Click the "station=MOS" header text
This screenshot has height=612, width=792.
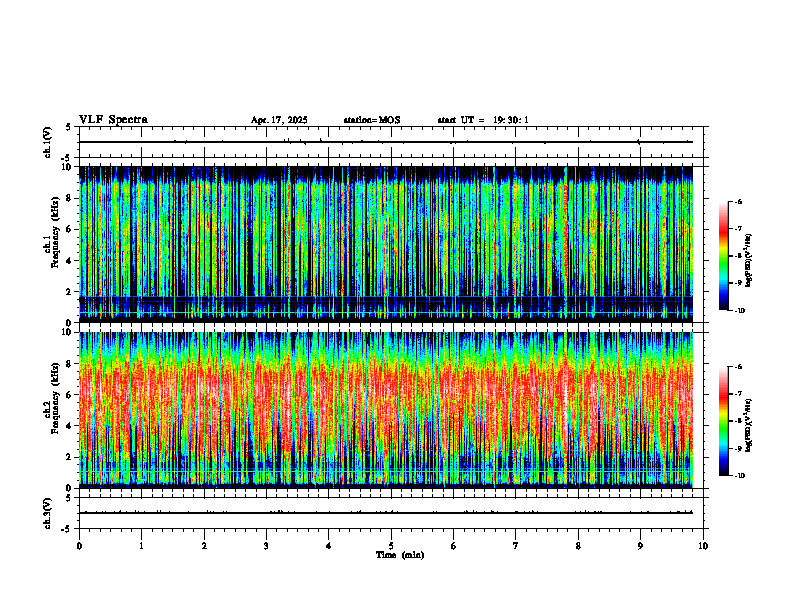pos(372,120)
